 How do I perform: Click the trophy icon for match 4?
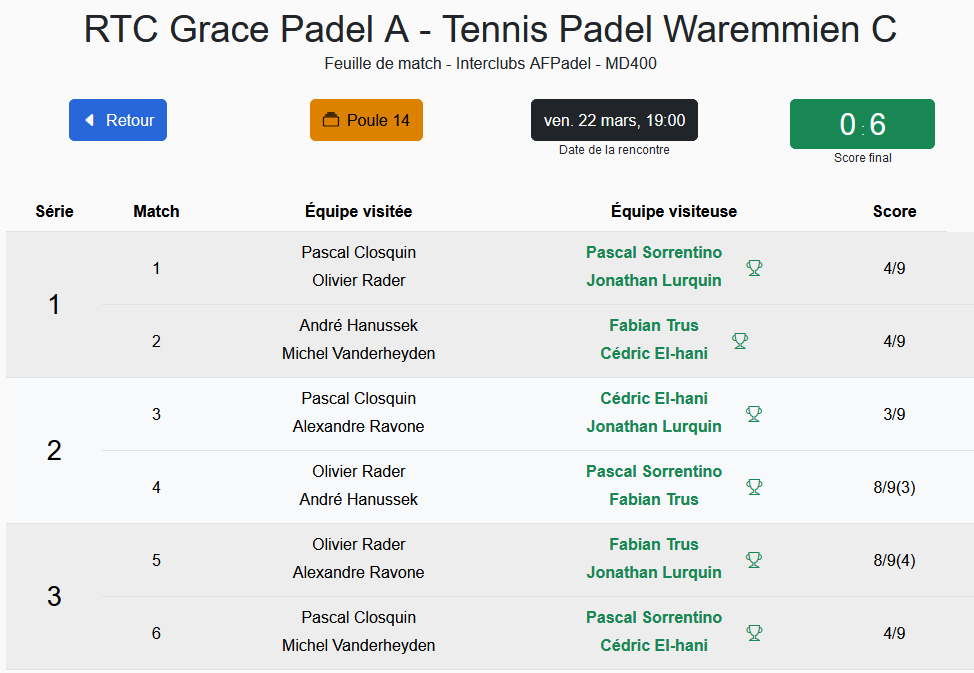click(754, 486)
